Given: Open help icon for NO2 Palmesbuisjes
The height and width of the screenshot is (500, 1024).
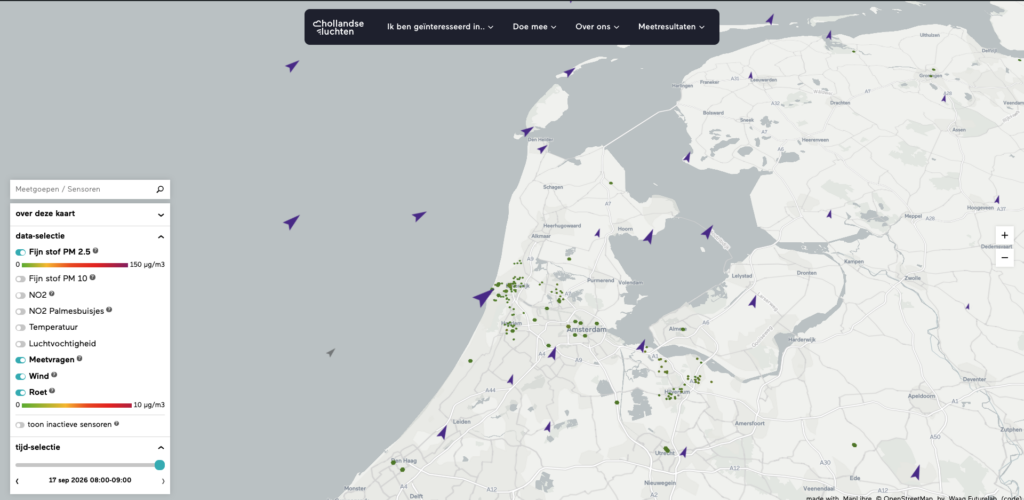Looking at the screenshot, I should coord(109,310).
